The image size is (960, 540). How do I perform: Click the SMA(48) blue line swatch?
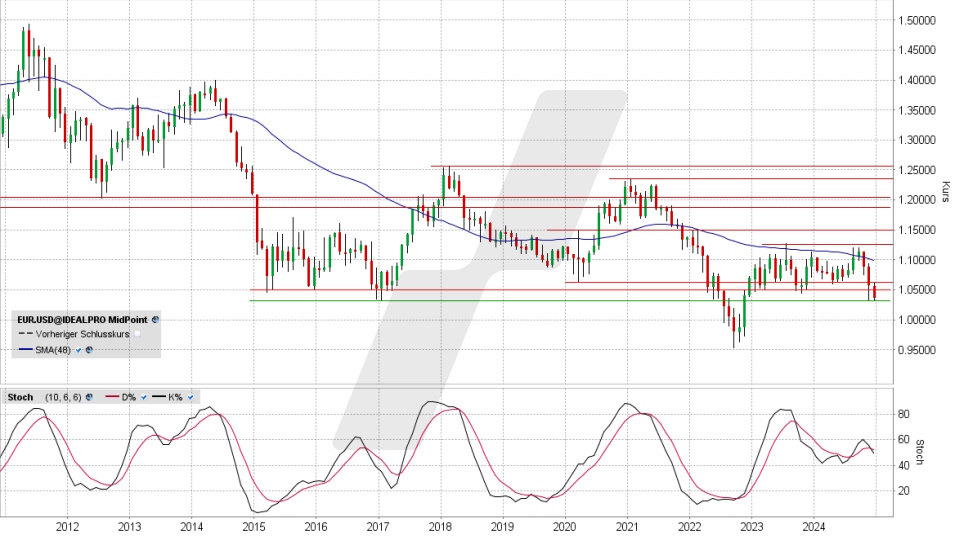point(25,350)
